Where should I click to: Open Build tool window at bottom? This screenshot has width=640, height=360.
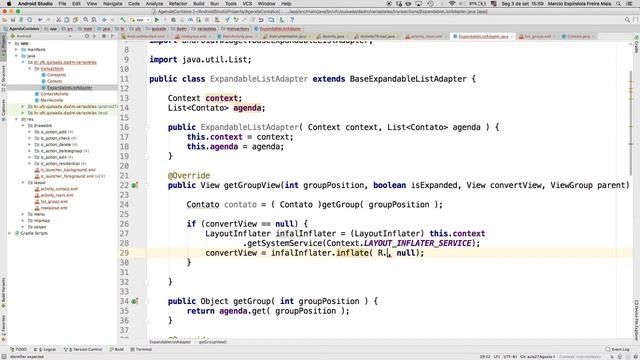point(117,349)
